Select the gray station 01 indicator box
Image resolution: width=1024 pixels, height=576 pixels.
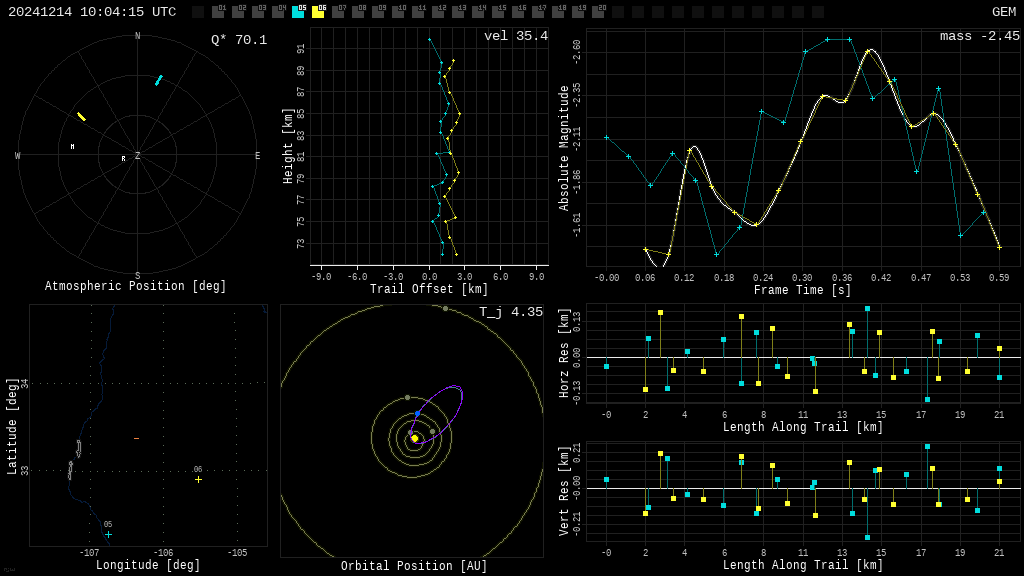pyautogui.click(x=218, y=12)
